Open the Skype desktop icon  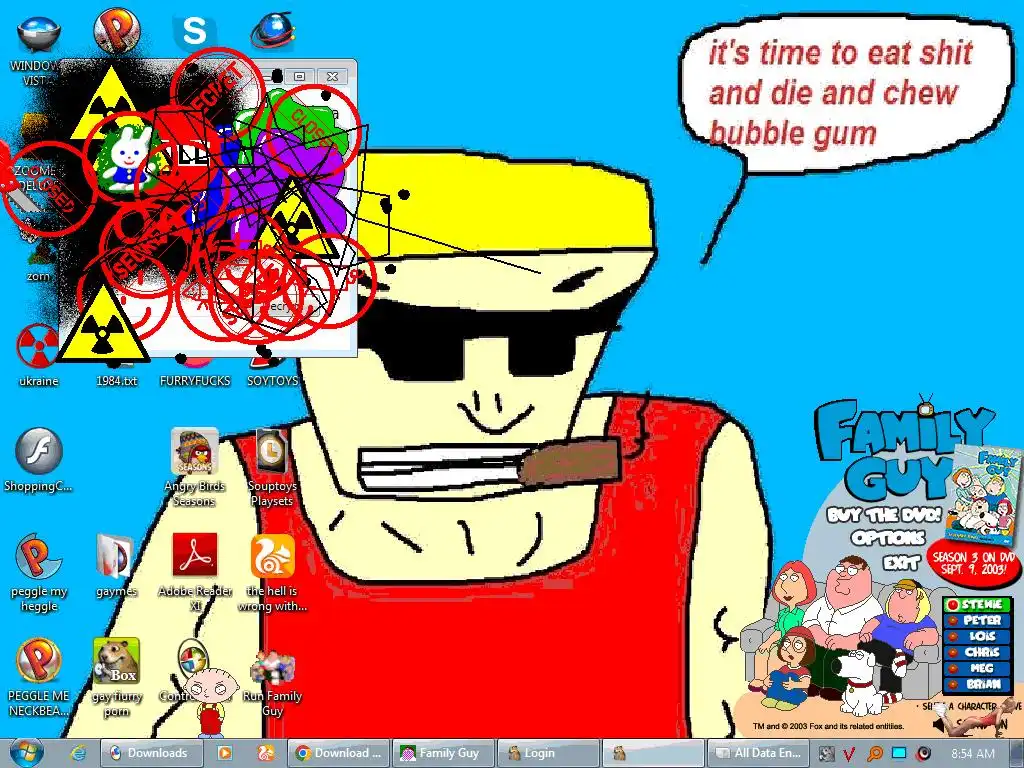point(195,31)
